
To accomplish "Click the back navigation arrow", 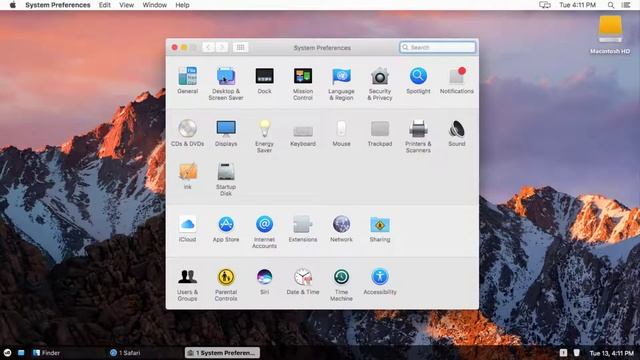I will [209, 47].
